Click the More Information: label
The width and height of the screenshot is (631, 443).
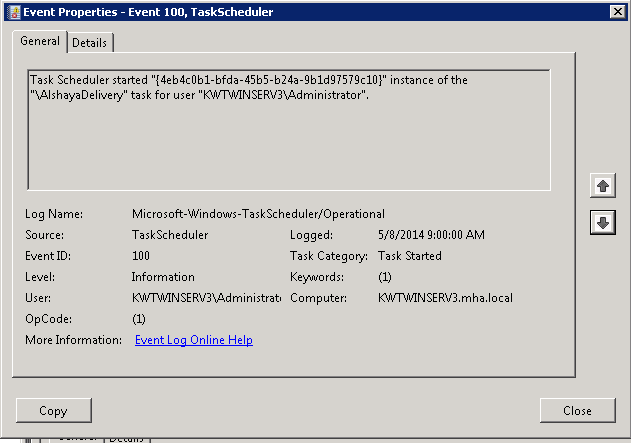pos(73,340)
